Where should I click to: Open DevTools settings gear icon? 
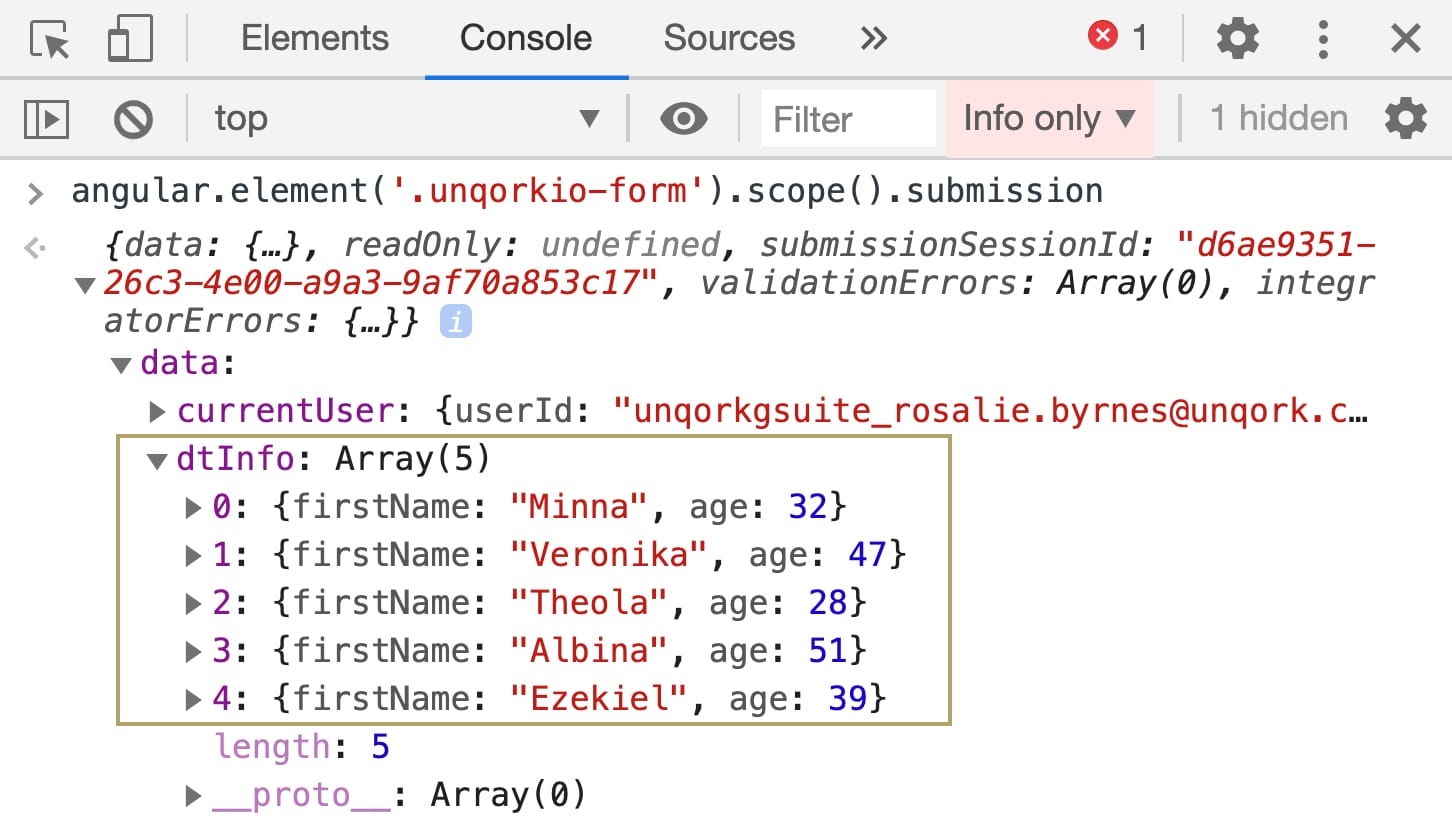click(1237, 39)
